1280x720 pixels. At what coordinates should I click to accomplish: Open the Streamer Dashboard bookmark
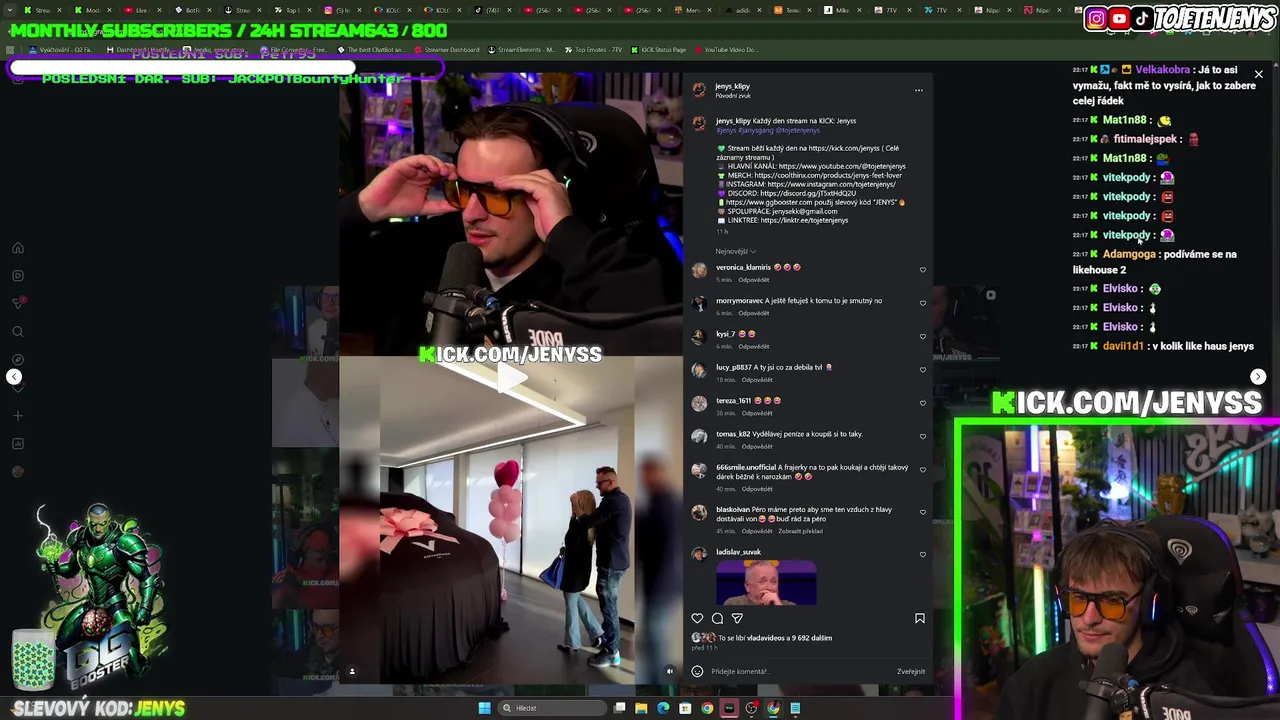[x=449, y=50]
